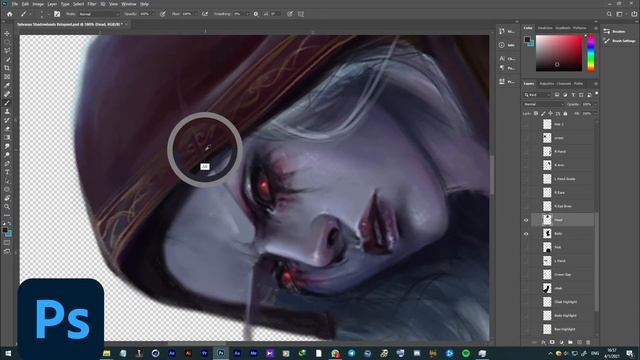
Task: Toggle pressure for brush size
Action: click(290, 14)
